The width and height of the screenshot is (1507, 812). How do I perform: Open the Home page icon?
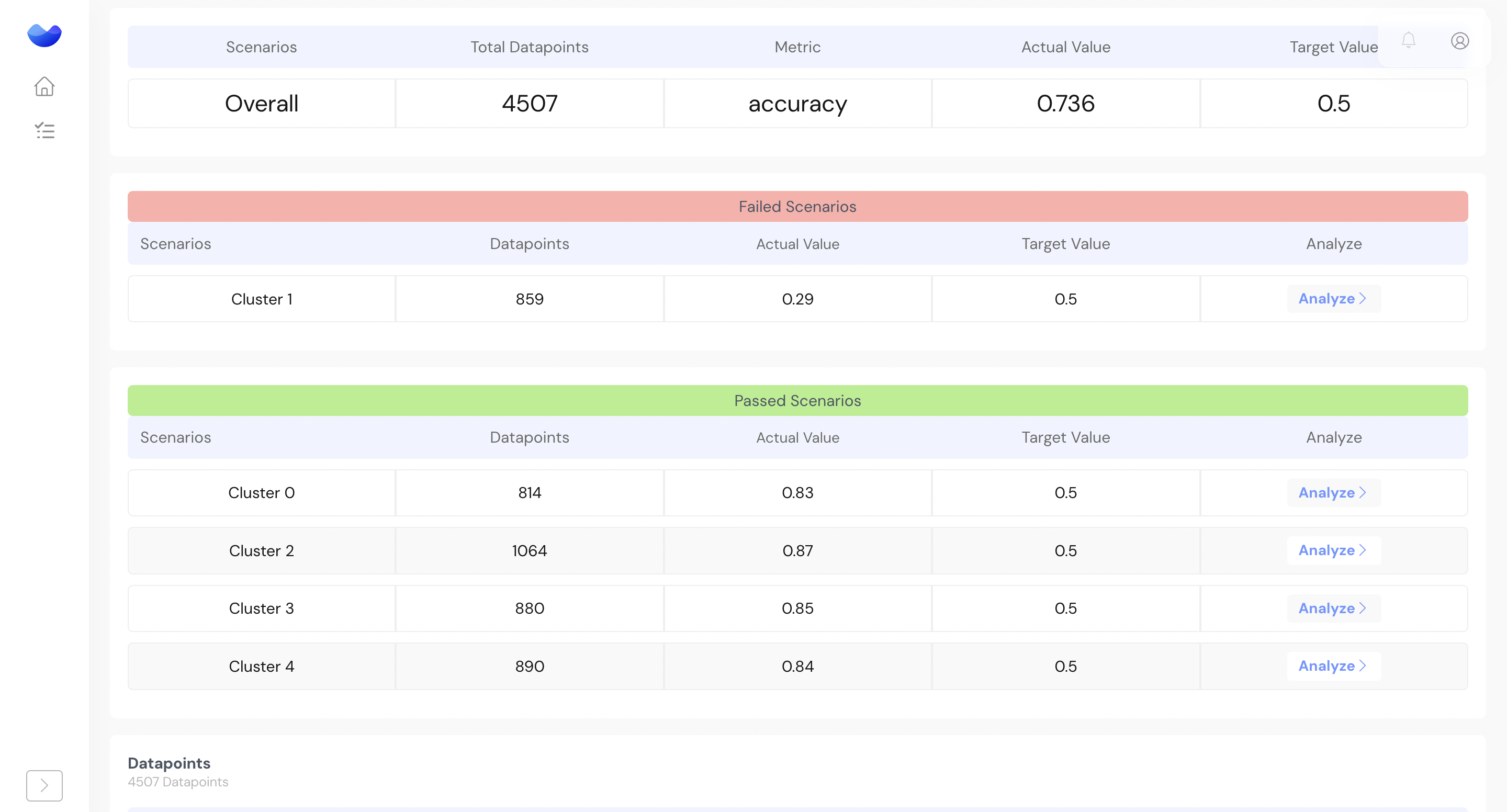tap(44, 86)
